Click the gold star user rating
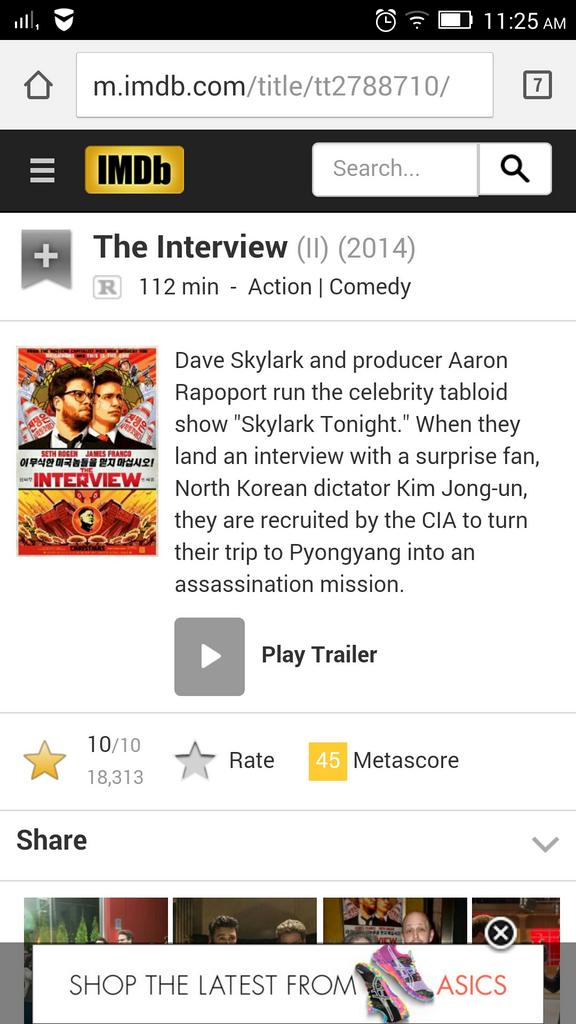The height and width of the screenshot is (1024, 576). pos(44,761)
